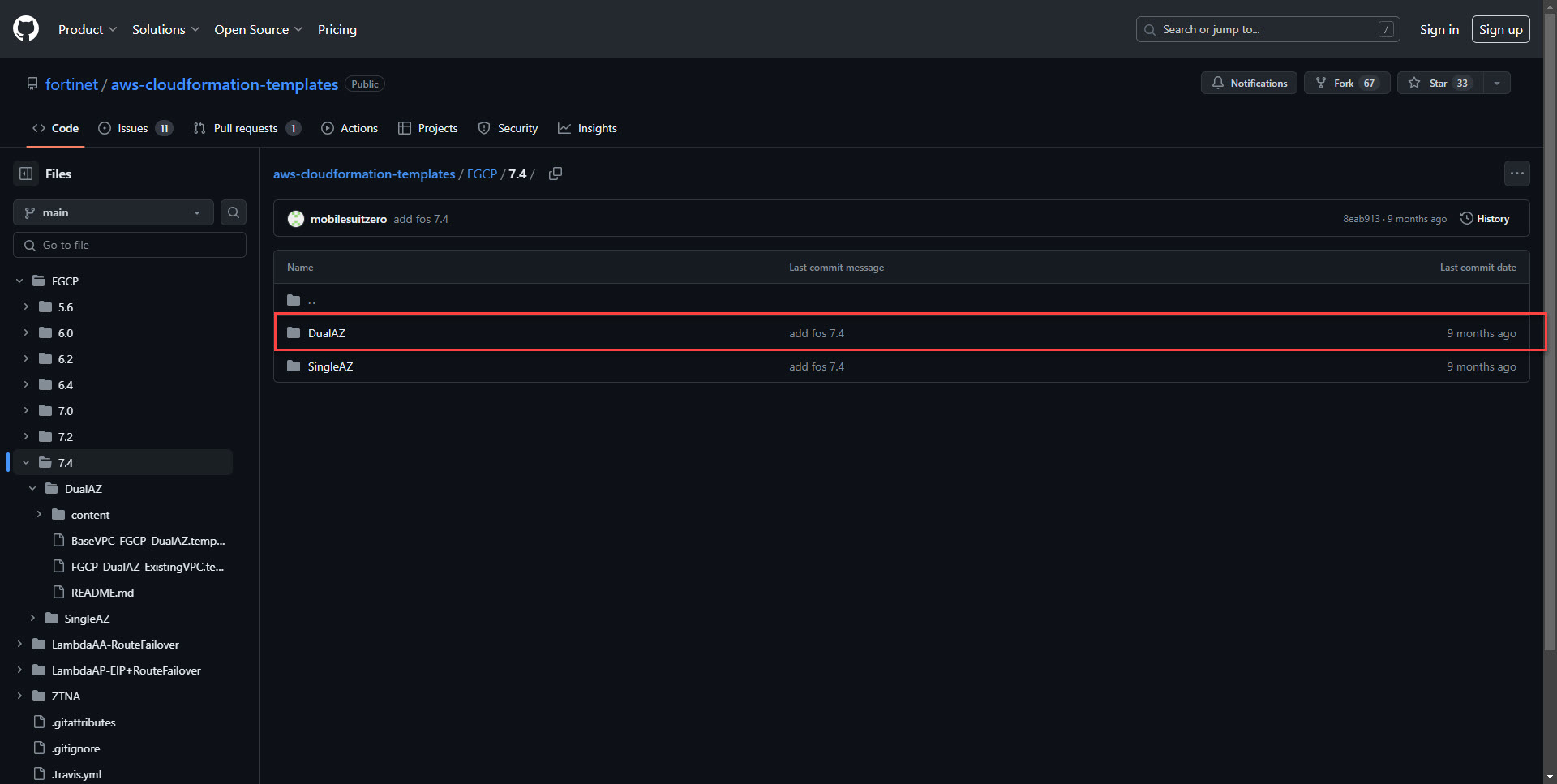Image resolution: width=1557 pixels, height=784 pixels.
Task: Click the Notifications bell button
Action: 1249,83
